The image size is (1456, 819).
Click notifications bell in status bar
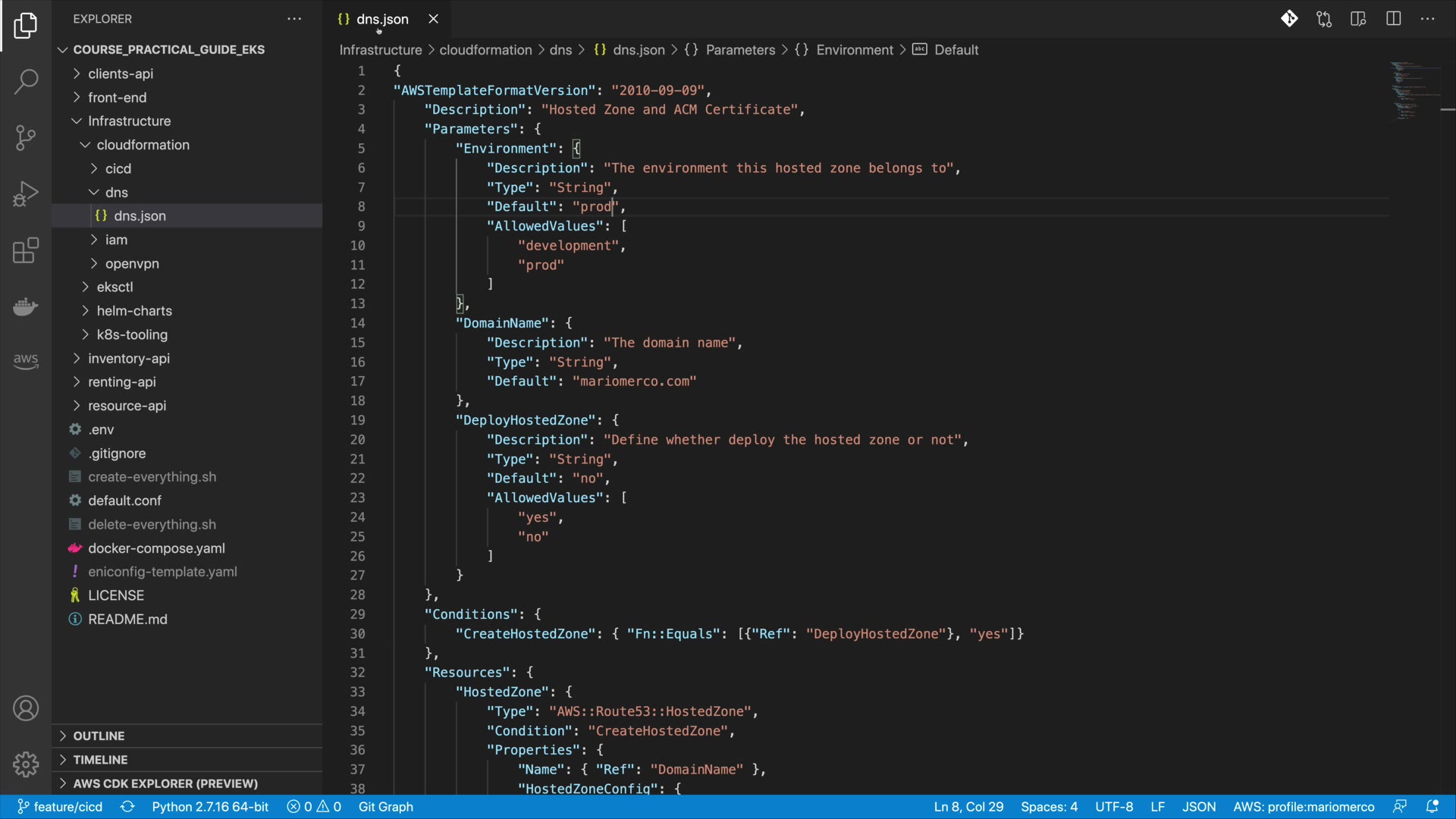[1432, 806]
